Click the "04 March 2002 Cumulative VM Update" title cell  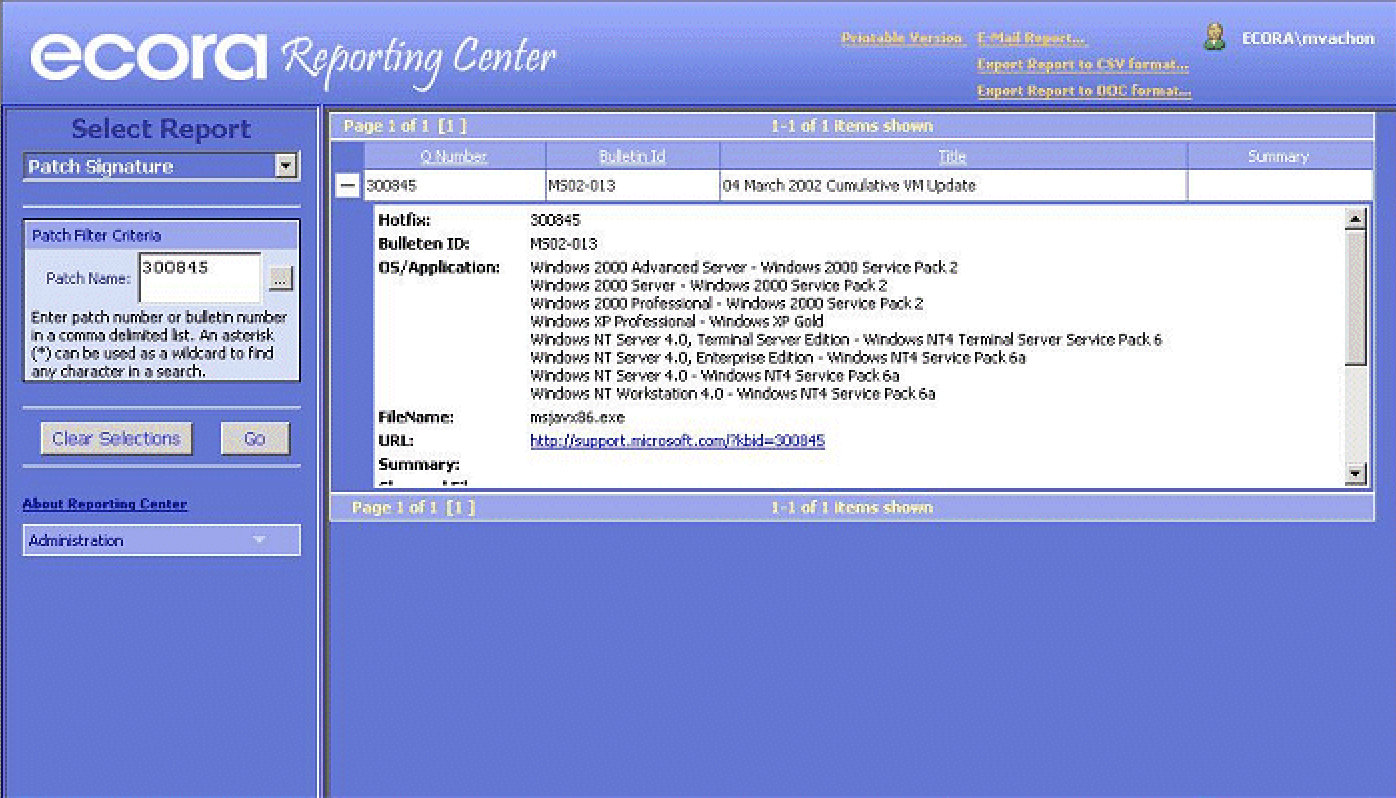pyautogui.click(x=954, y=186)
